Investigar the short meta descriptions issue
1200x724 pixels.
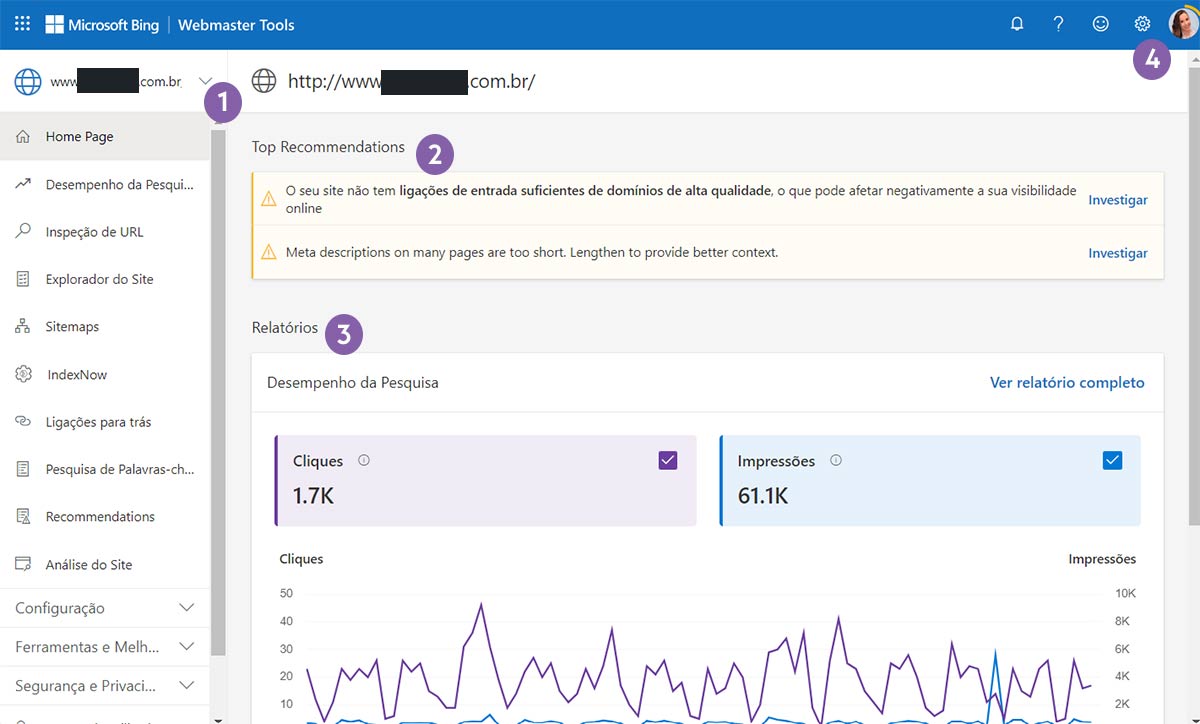coord(1118,253)
